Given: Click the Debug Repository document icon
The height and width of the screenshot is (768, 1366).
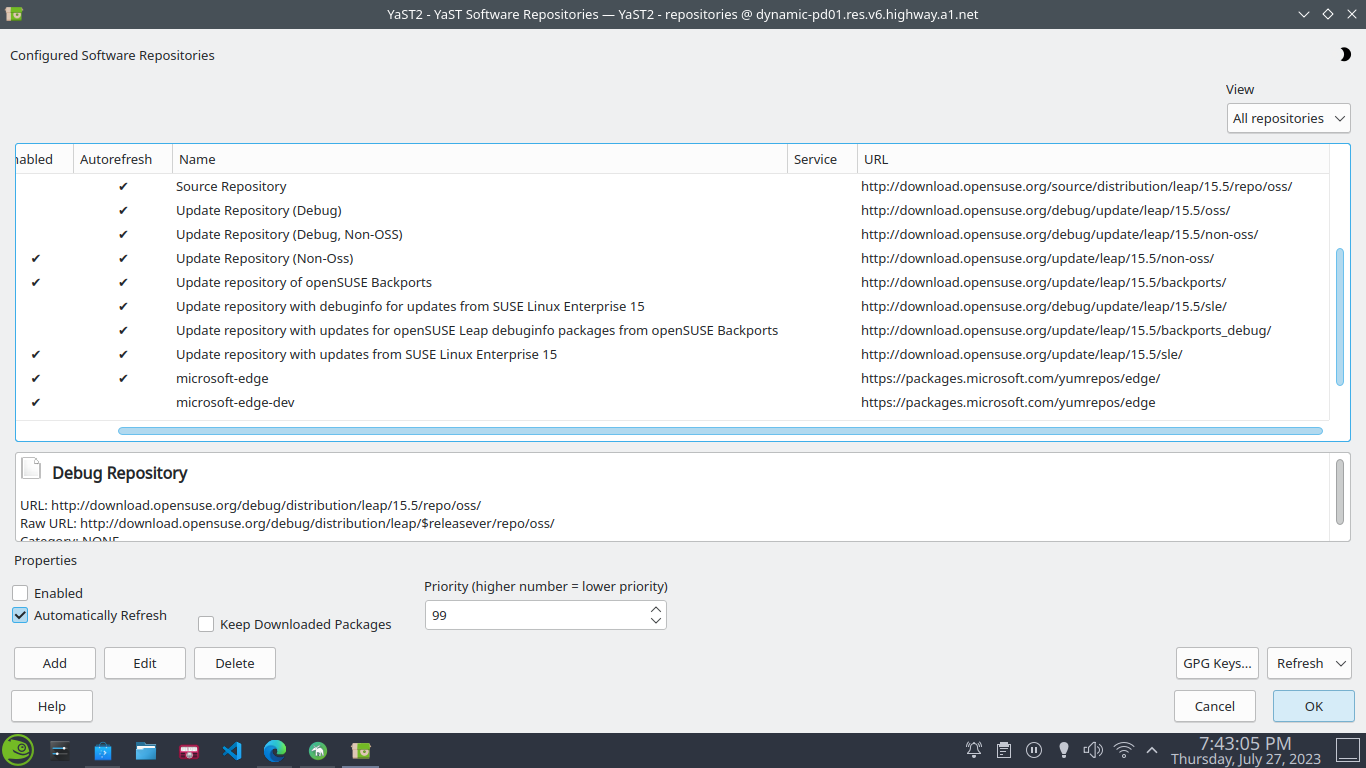Looking at the screenshot, I should pyautogui.click(x=31, y=468).
